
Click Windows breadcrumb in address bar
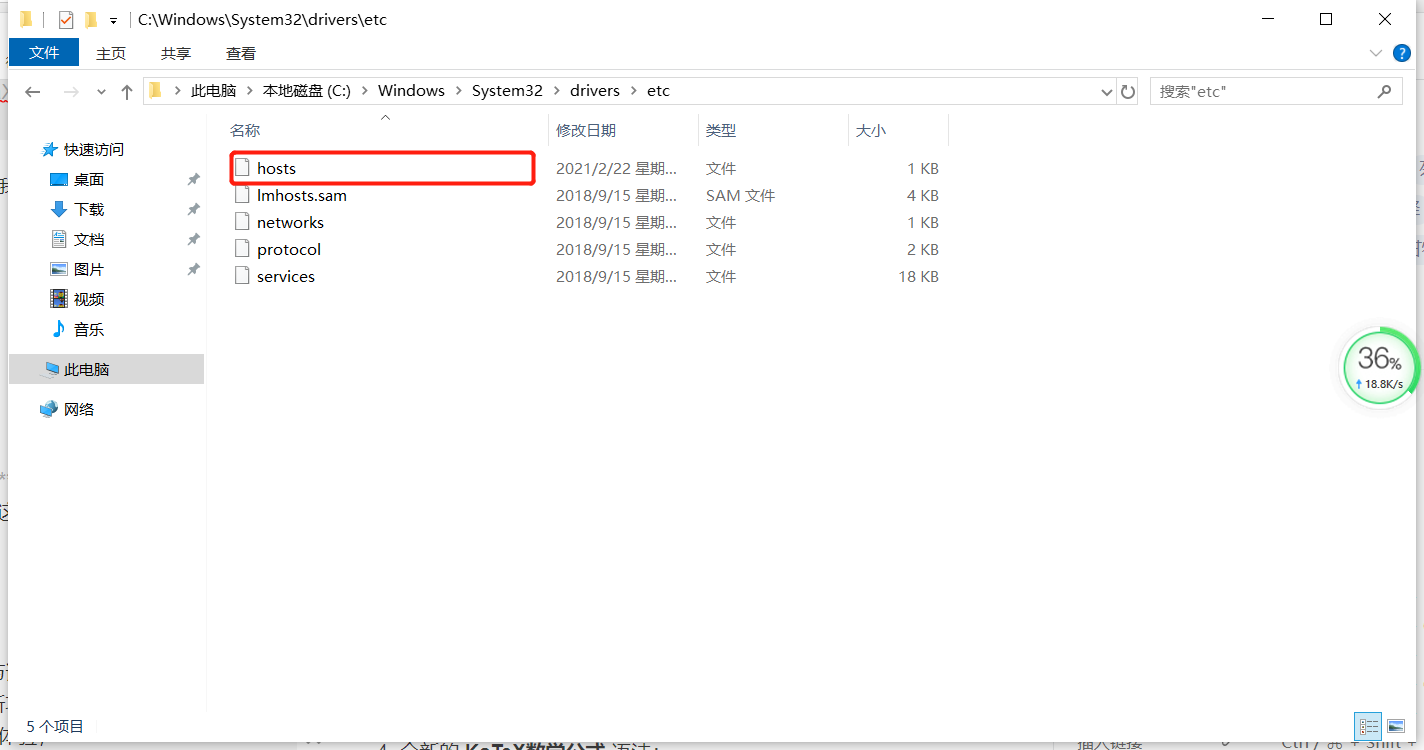coord(411,91)
